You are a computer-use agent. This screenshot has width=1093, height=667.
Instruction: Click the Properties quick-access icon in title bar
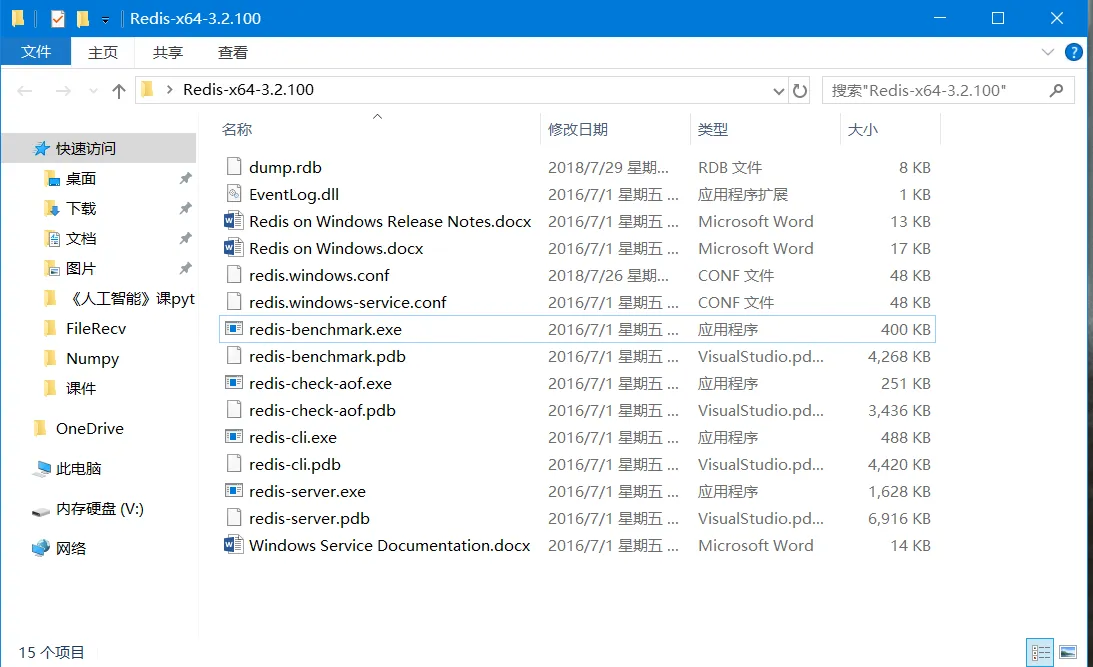[58, 19]
